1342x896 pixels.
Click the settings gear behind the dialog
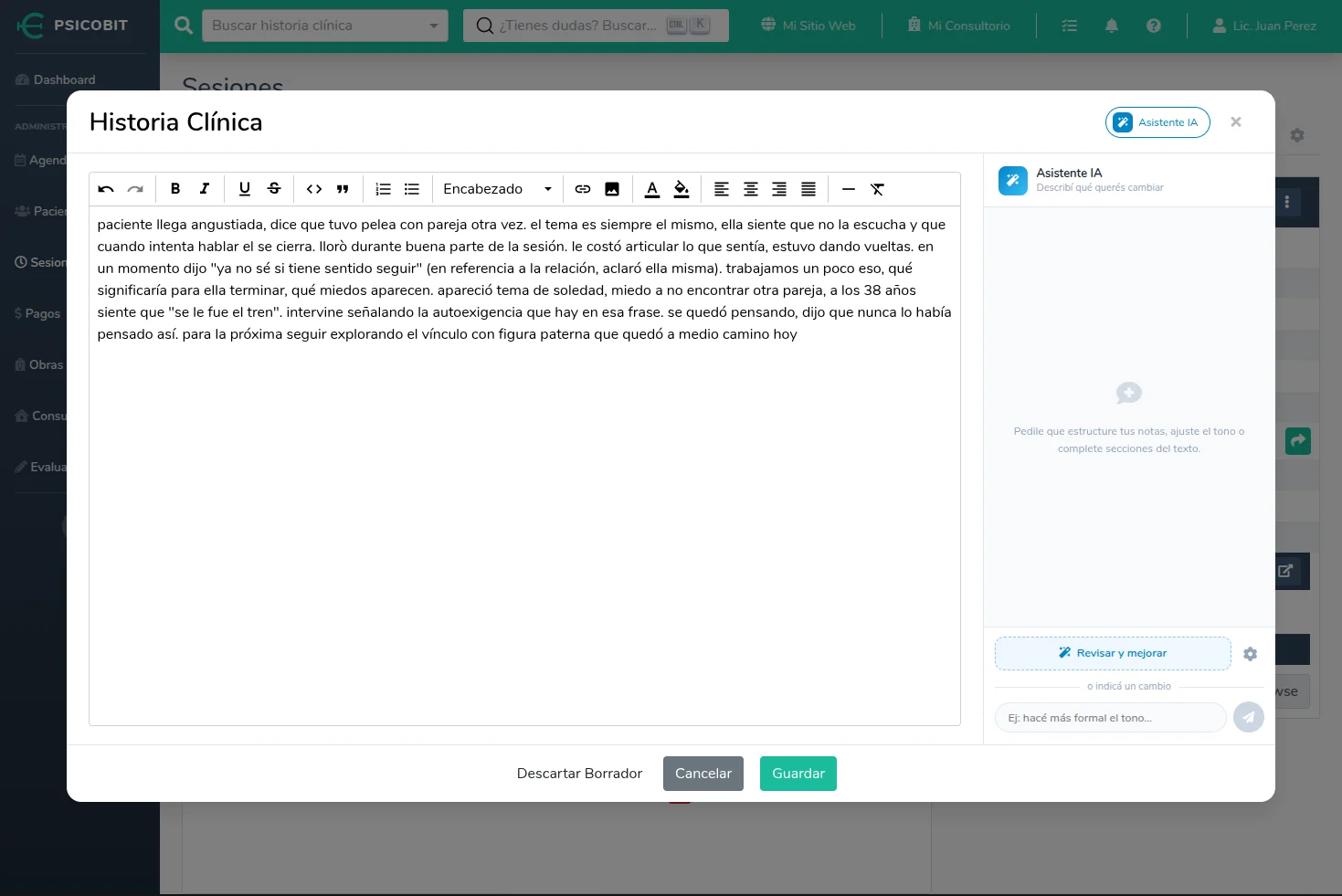coord(1297,135)
